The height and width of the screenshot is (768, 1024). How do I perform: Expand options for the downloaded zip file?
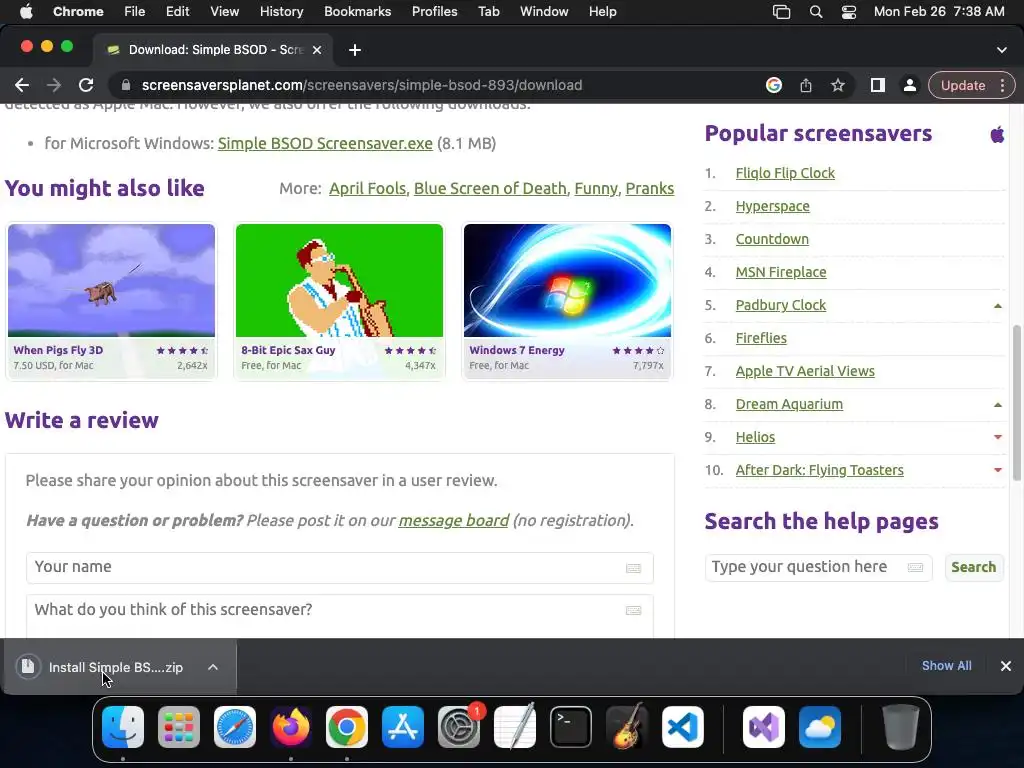point(213,667)
